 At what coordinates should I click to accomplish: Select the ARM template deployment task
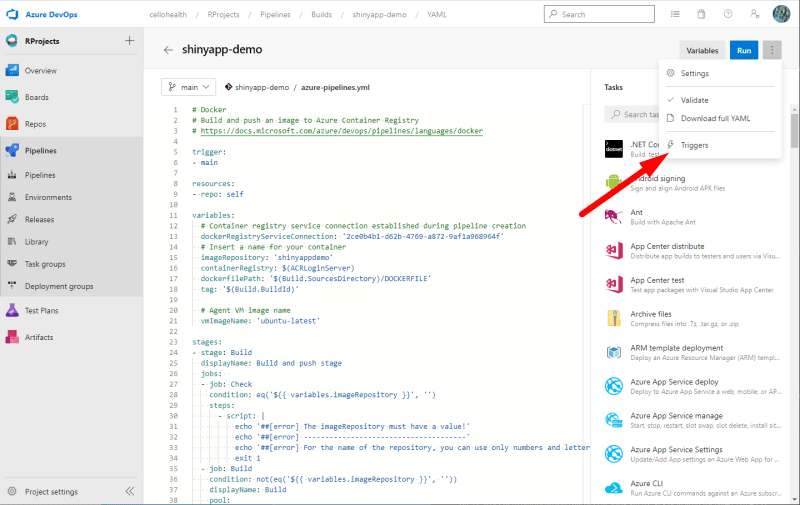(x=693, y=352)
